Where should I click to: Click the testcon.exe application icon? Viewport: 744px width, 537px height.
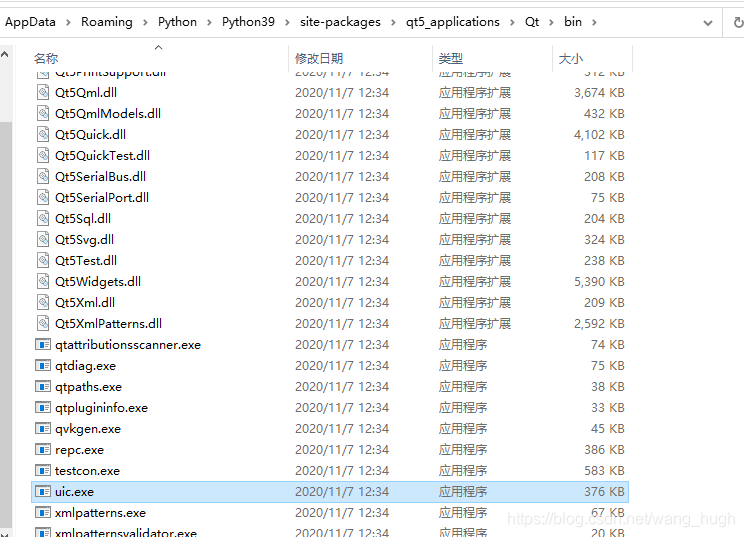click(x=43, y=470)
